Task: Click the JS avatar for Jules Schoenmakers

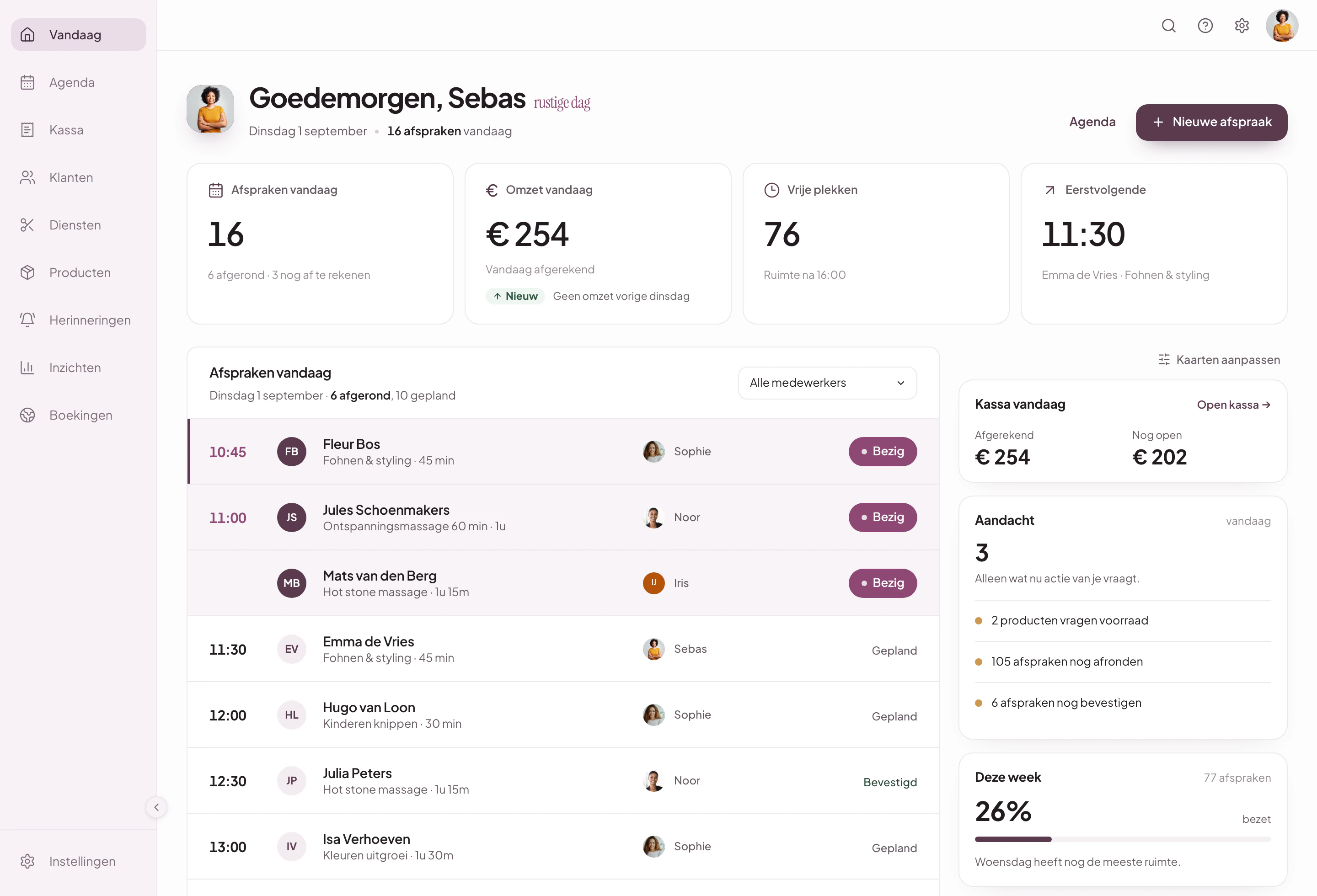Action: click(291, 517)
